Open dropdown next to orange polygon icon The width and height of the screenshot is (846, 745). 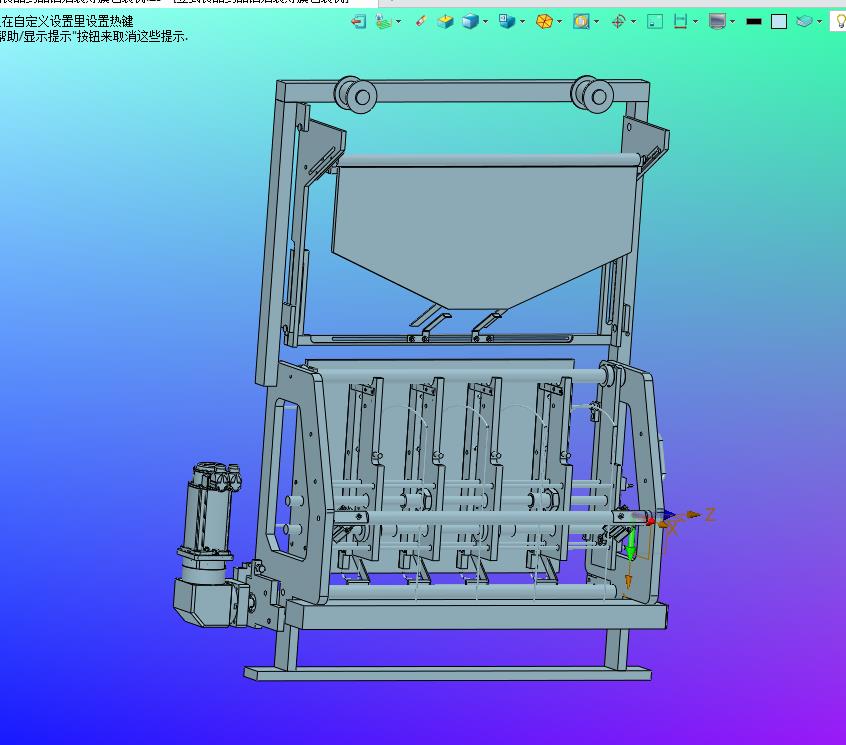tap(560, 22)
